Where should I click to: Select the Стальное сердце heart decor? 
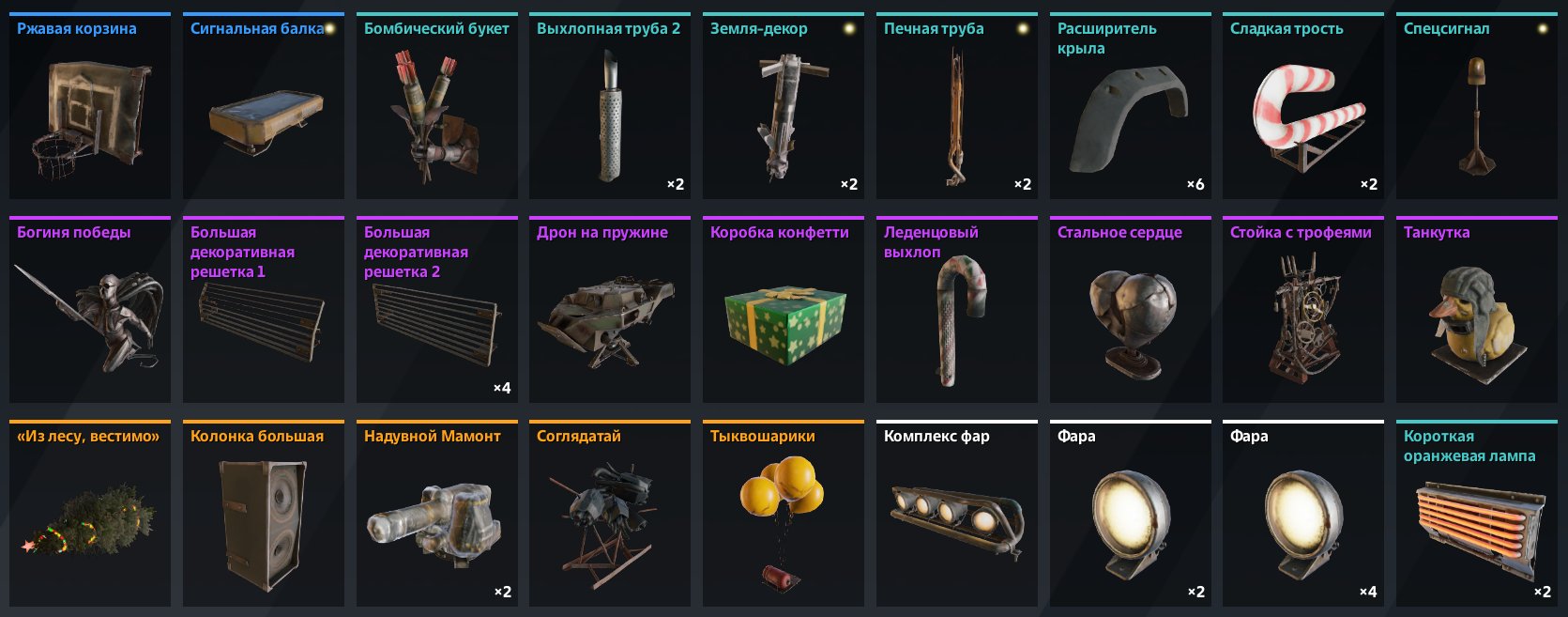point(1131,309)
